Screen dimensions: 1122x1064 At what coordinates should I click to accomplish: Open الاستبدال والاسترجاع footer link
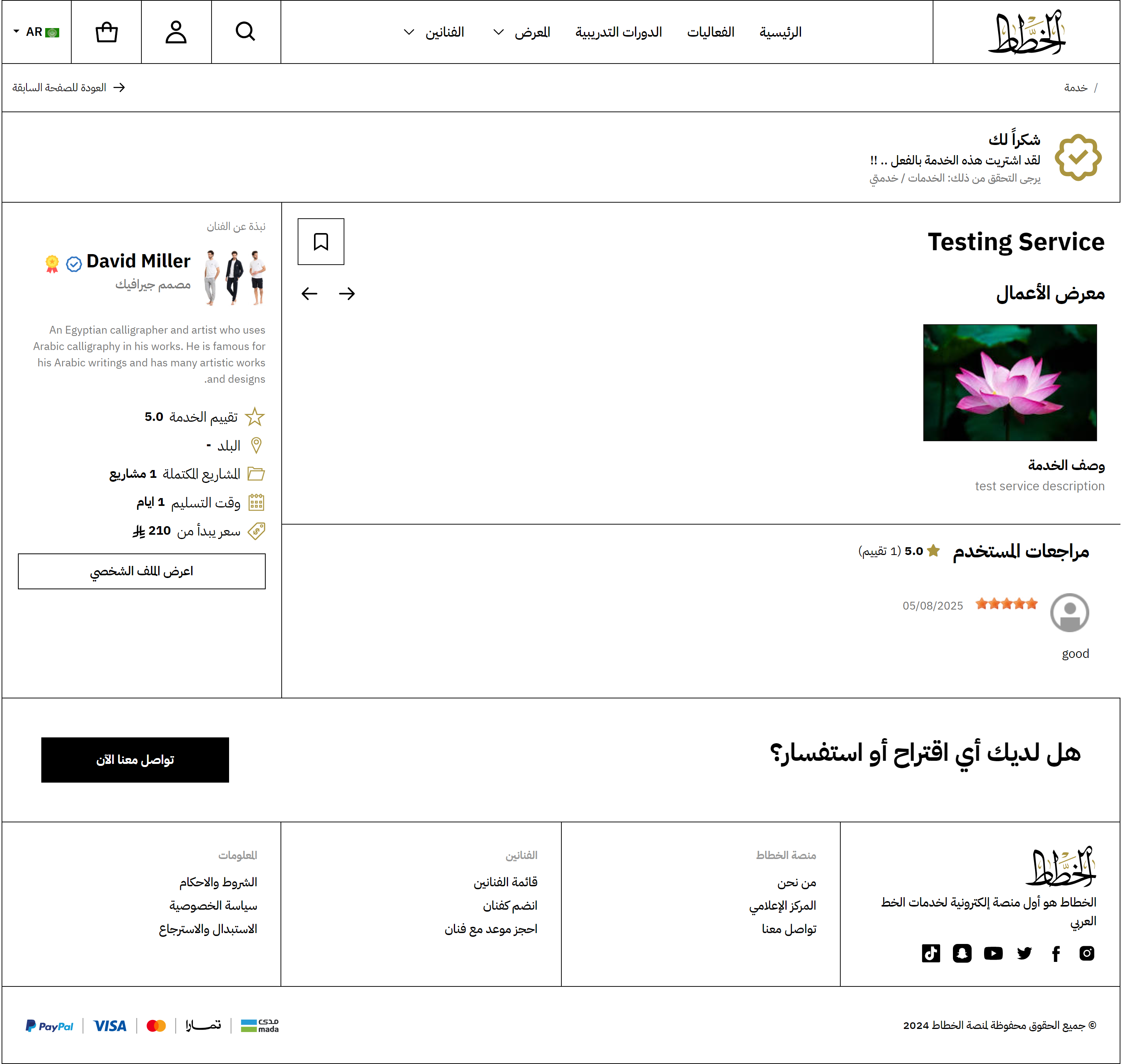(x=208, y=929)
